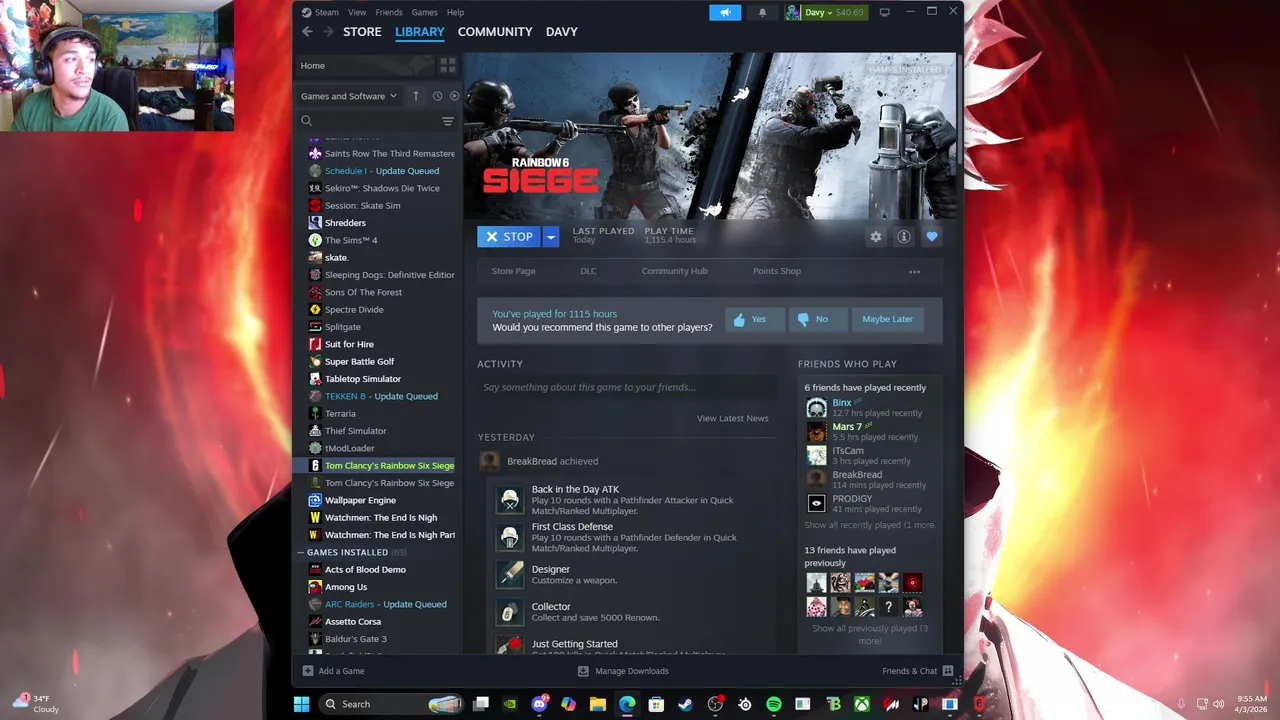Click Back in the Day ATK achievement icon
This screenshot has height=720, width=1280.
click(509, 500)
